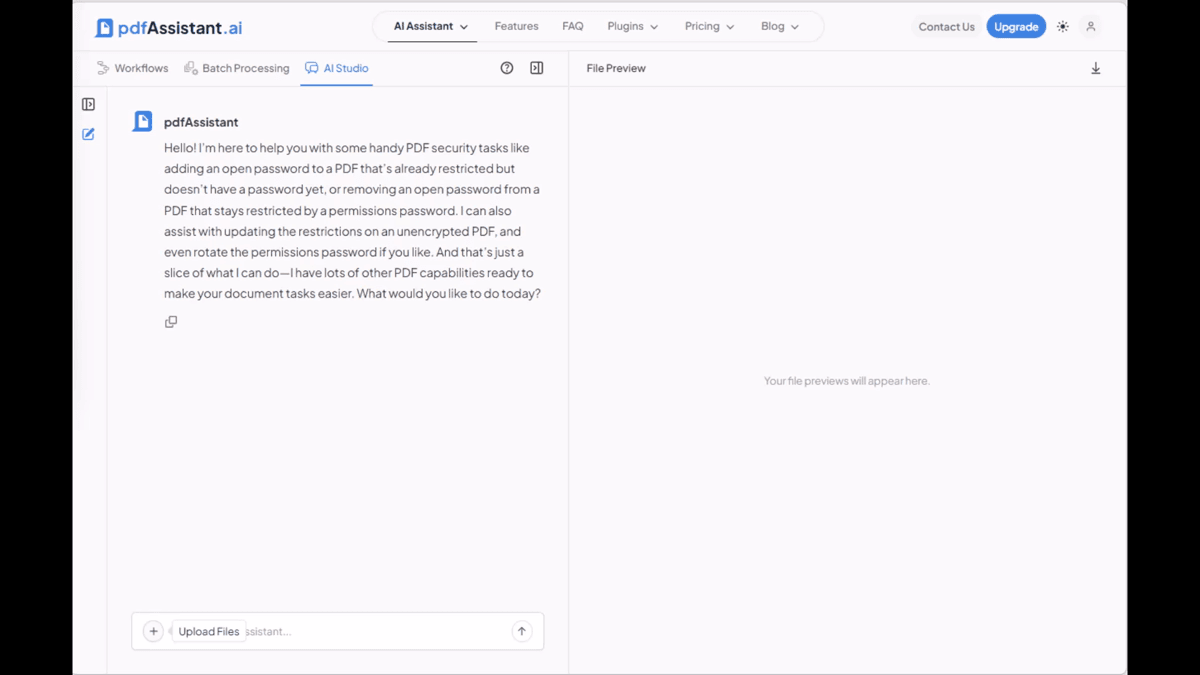This screenshot has width=1200, height=675.
Task: Click the Contact Us button
Action: (x=946, y=27)
